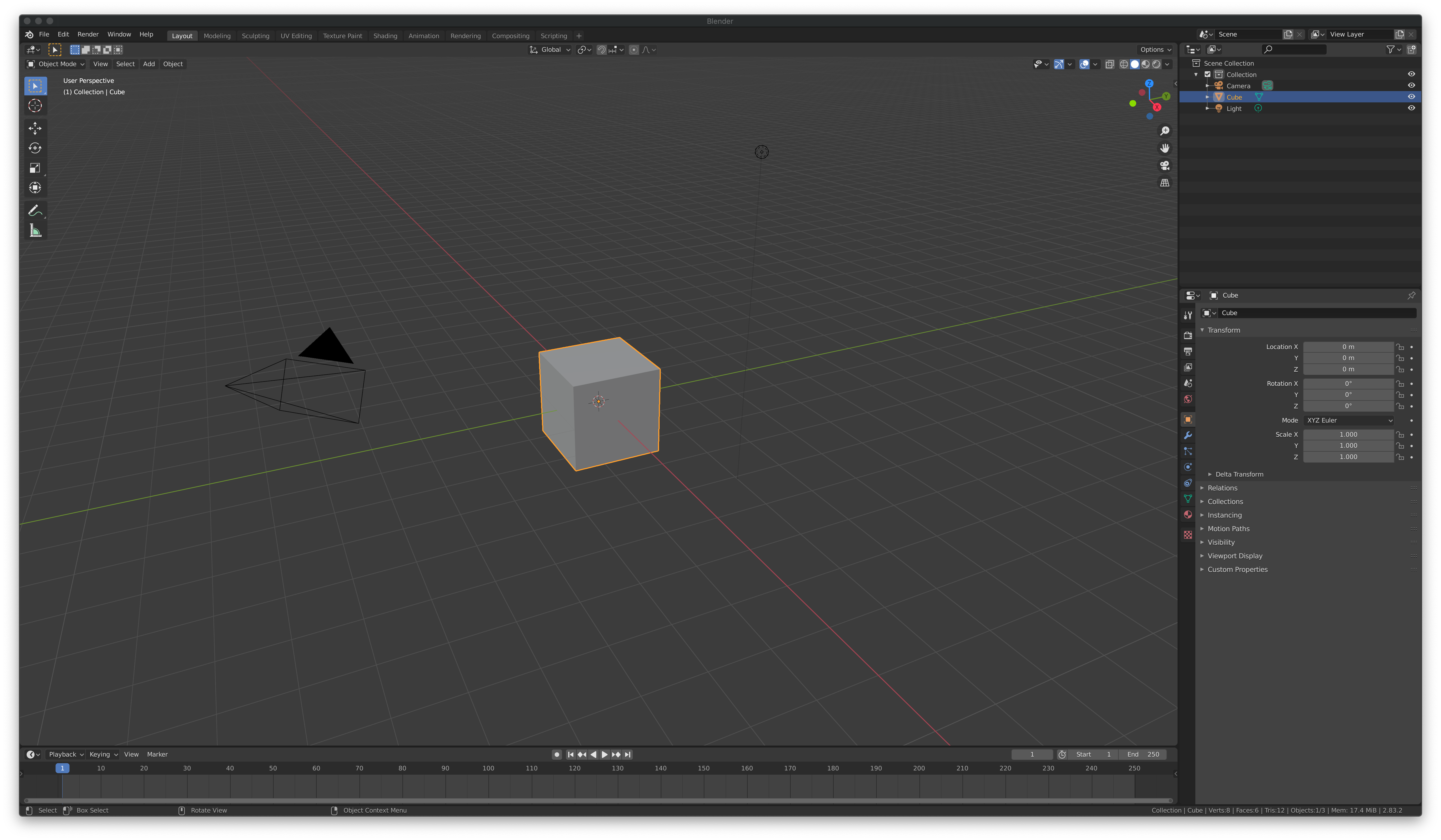Select the Annotate tool
The width and height of the screenshot is (1441, 840).
[x=35, y=211]
